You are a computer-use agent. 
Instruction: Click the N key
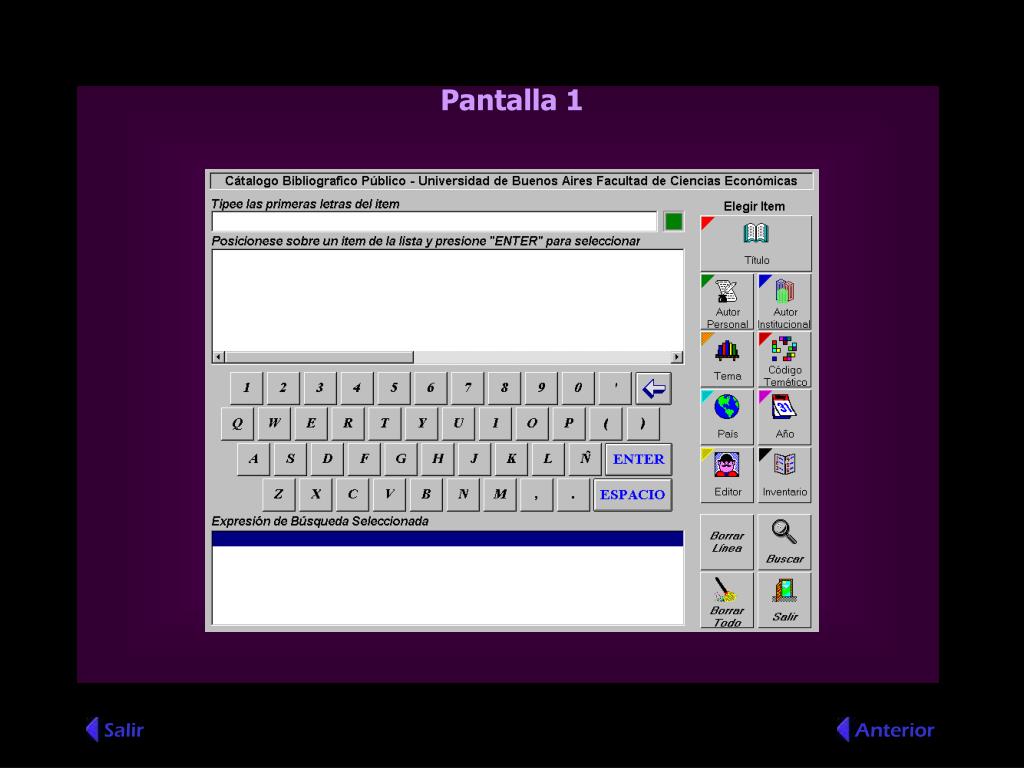[x=463, y=494]
